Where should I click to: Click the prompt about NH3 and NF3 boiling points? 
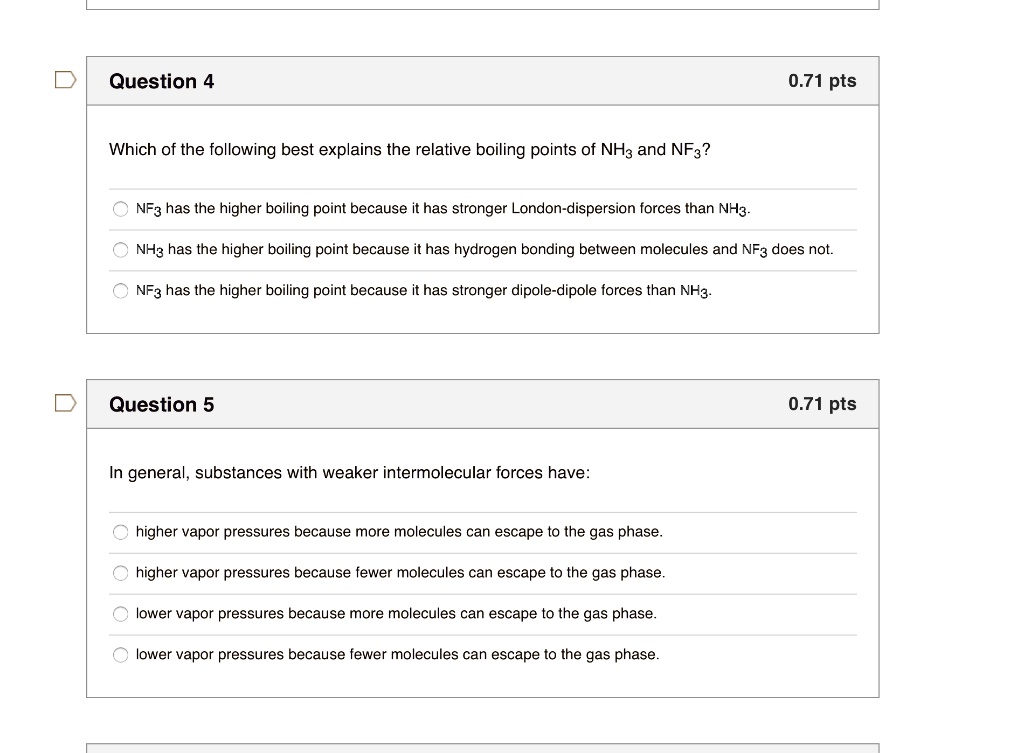[410, 150]
